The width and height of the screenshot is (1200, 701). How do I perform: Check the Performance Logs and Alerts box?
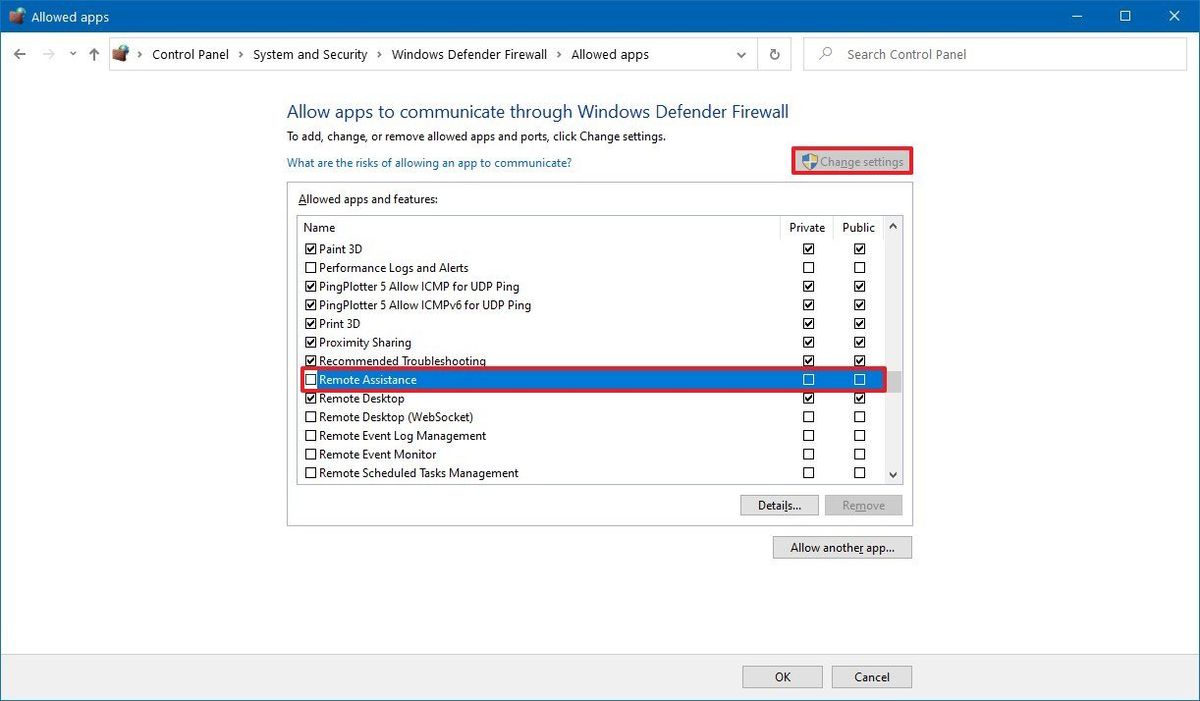pyautogui.click(x=311, y=267)
